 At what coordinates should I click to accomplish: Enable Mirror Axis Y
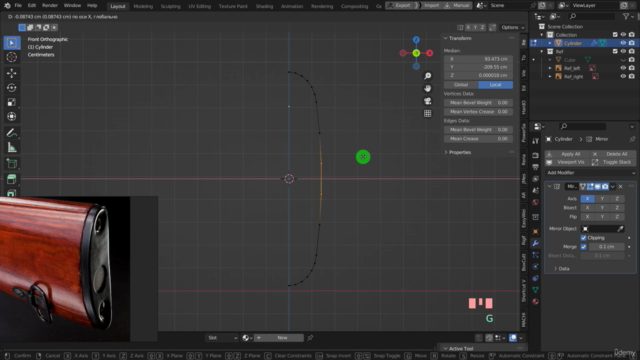602,199
